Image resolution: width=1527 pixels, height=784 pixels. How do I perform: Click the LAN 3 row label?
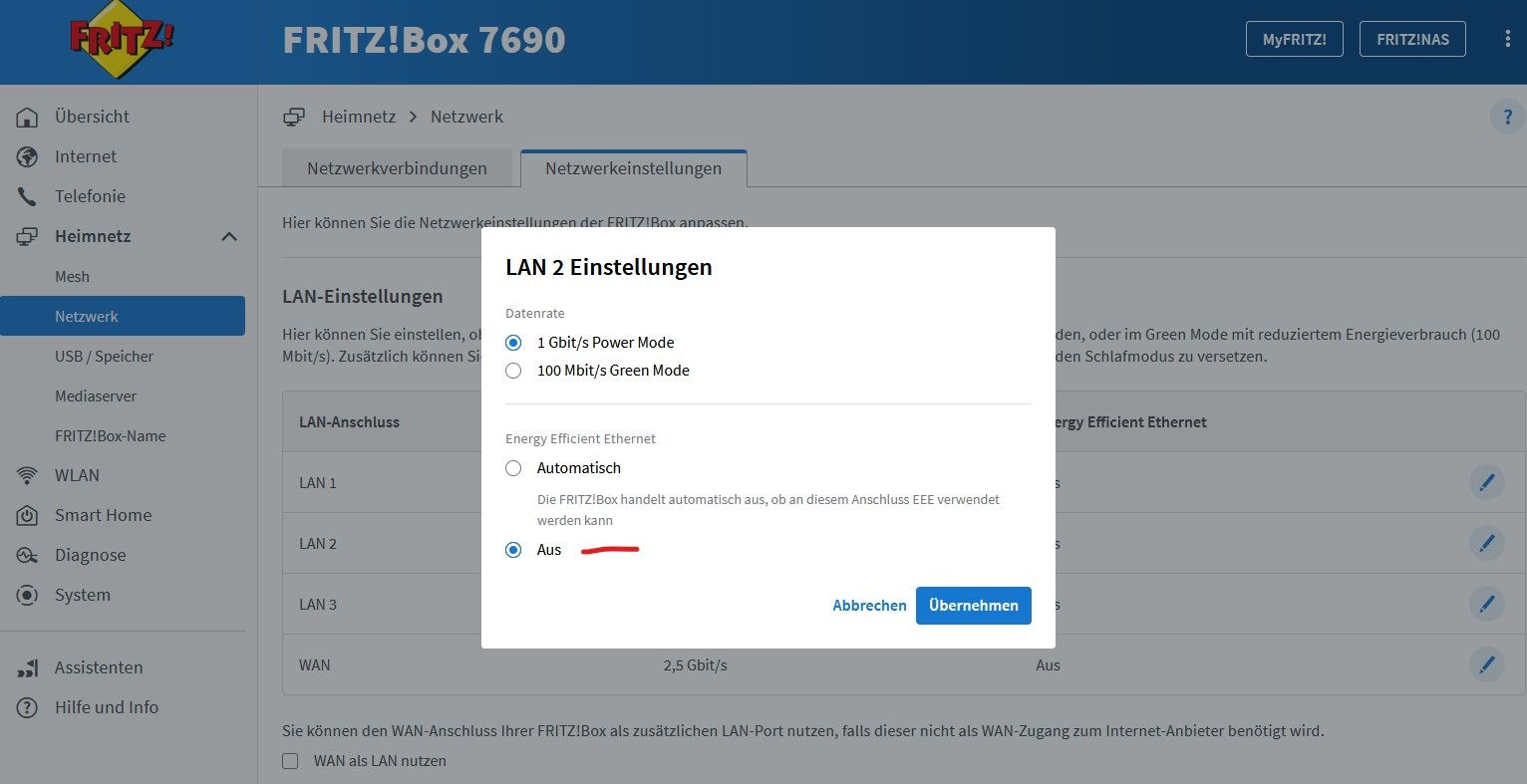(x=318, y=605)
